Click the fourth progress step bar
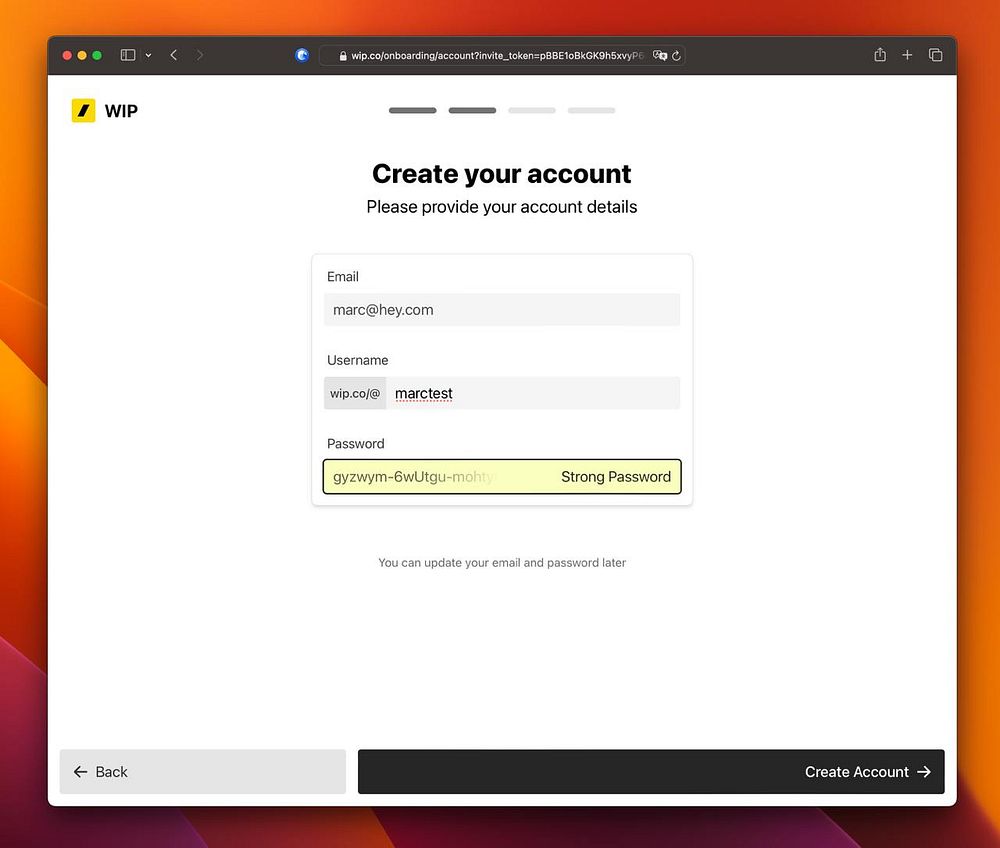The height and width of the screenshot is (848, 1000). click(591, 110)
